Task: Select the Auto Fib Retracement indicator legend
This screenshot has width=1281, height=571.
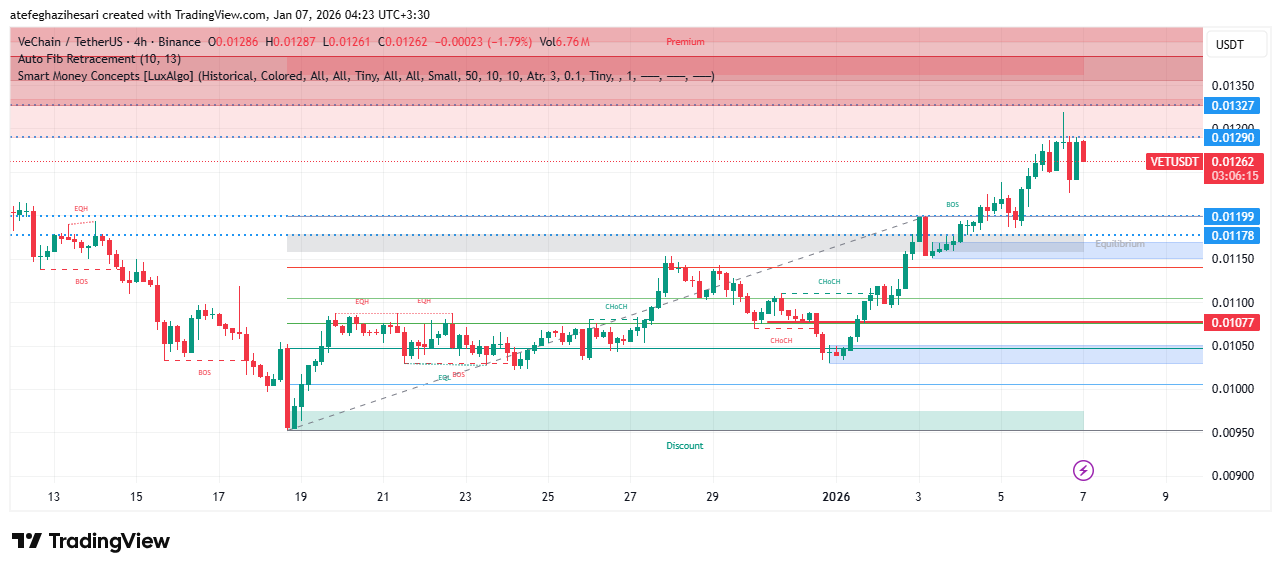Action: (99, 59)
